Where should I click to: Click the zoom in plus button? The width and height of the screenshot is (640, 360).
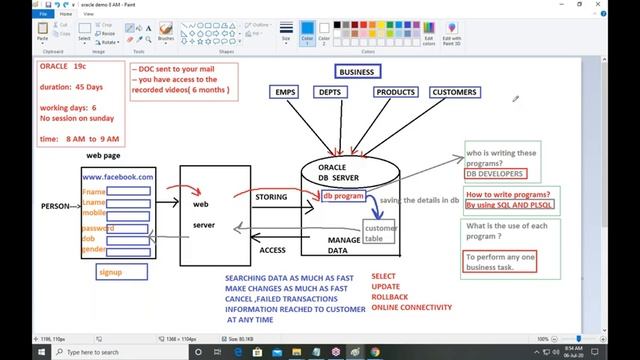click(x=603, y=339)
